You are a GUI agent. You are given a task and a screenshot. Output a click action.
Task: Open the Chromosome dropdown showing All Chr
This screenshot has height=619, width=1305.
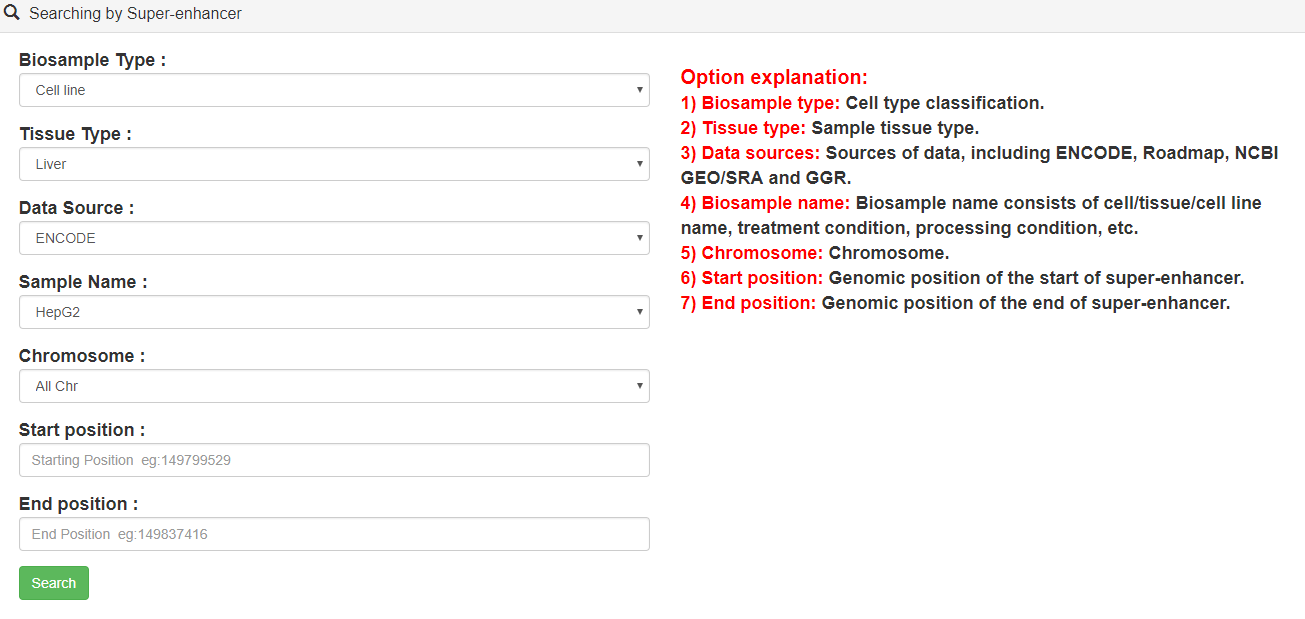pos(334,386)
